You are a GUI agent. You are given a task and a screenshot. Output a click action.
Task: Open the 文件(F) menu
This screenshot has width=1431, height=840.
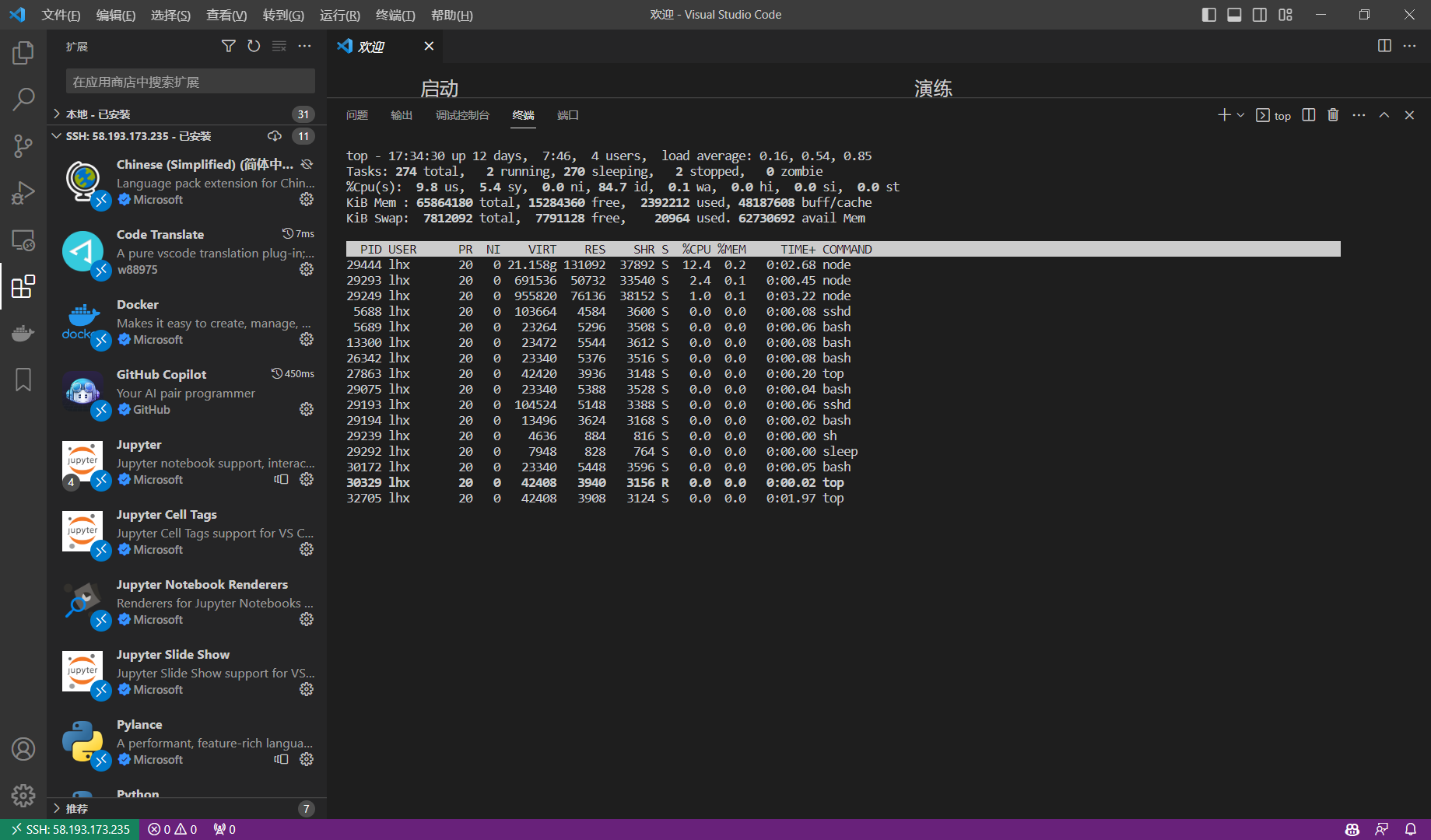(61, 15)
